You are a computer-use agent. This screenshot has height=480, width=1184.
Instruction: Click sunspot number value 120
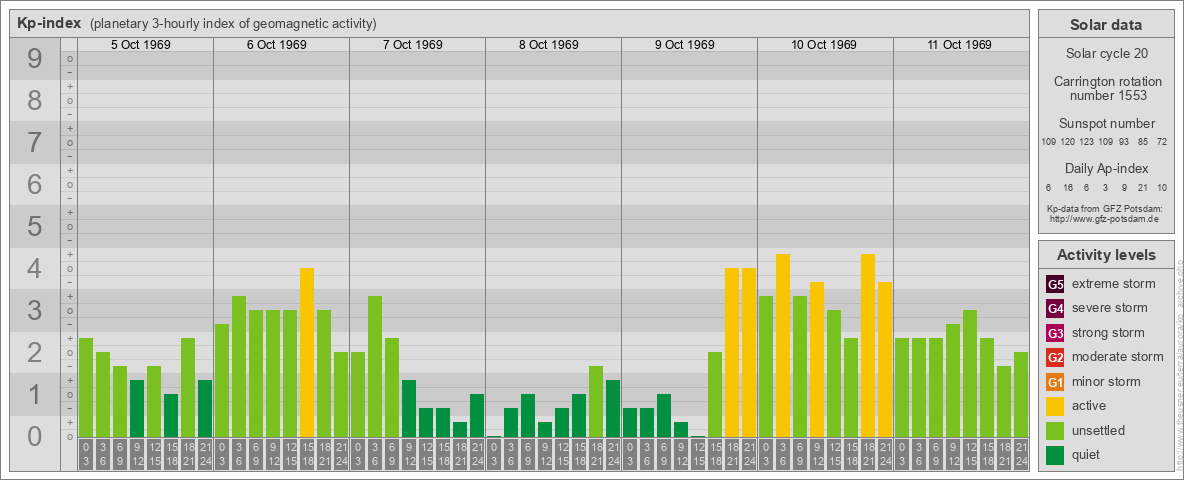coord(1067,142)
